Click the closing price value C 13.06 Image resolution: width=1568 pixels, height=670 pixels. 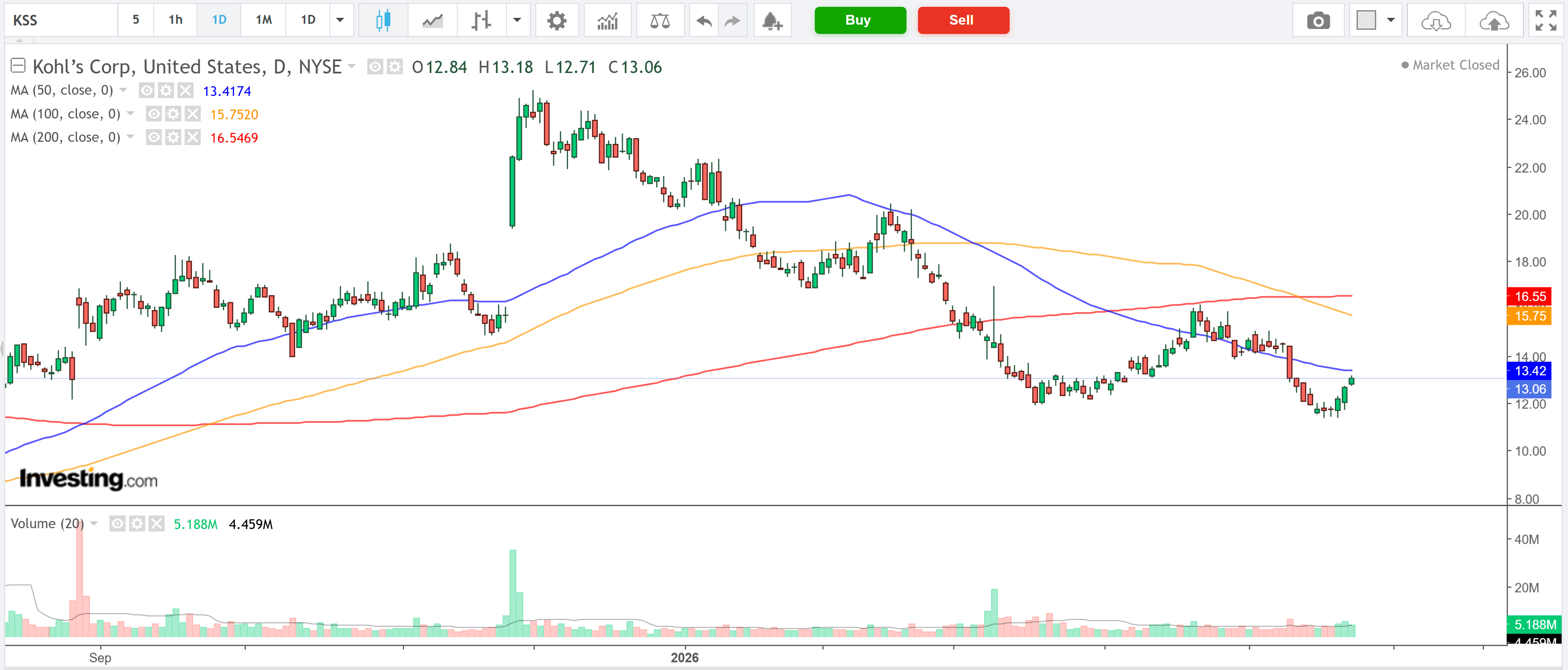[x=635, y=67]
